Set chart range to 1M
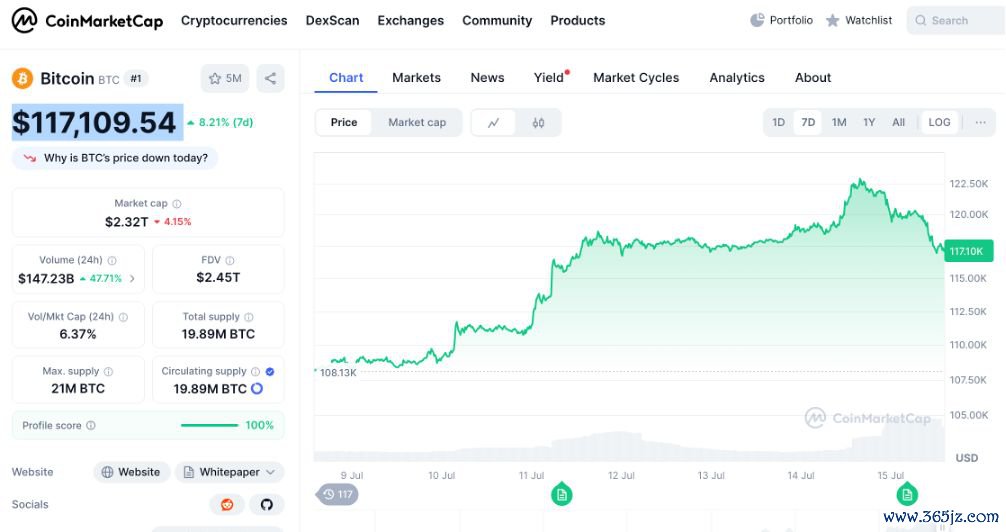 click(839, 123)
